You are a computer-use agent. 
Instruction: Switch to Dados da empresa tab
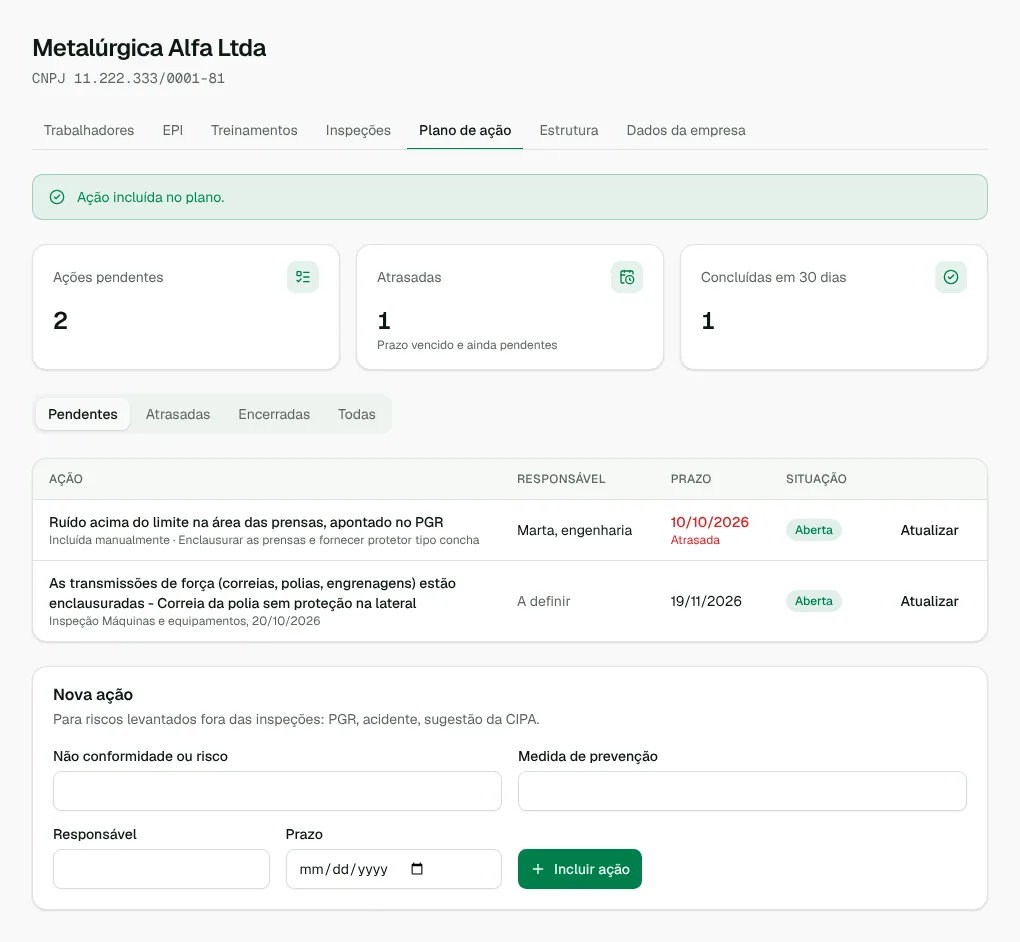[686, 130]
